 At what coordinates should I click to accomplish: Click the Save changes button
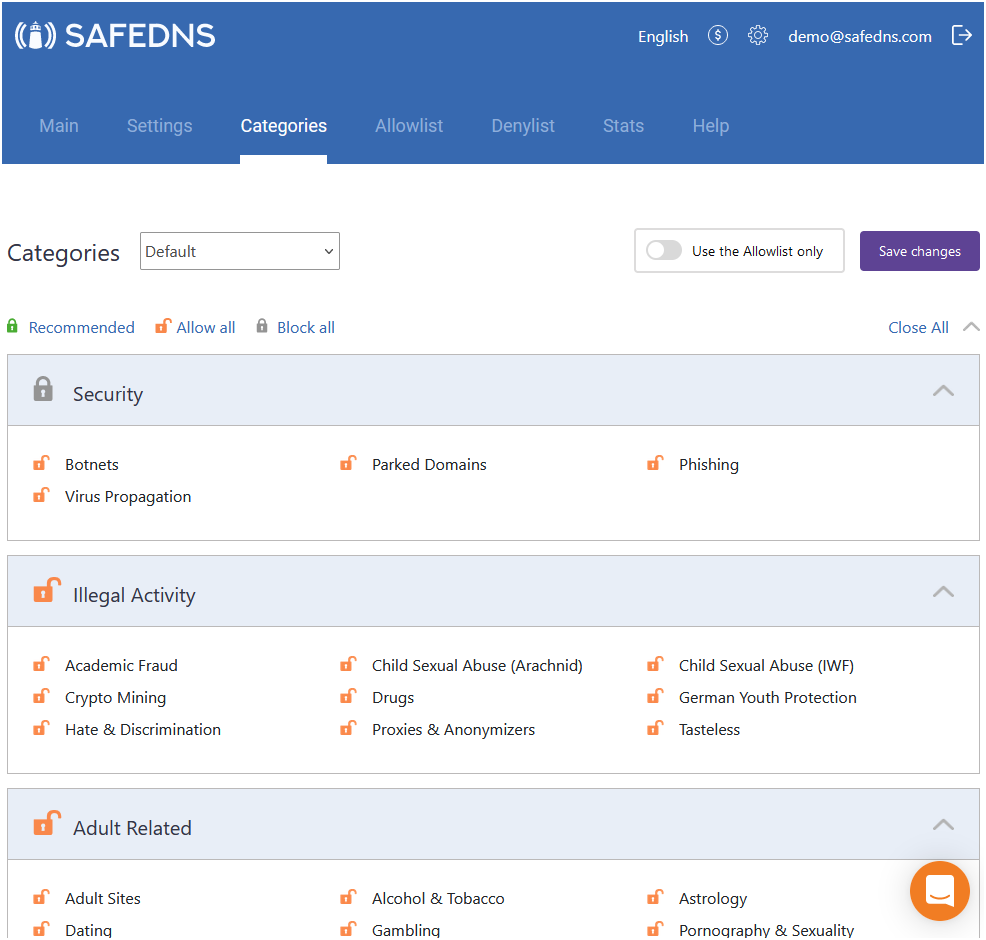[919, 251]
